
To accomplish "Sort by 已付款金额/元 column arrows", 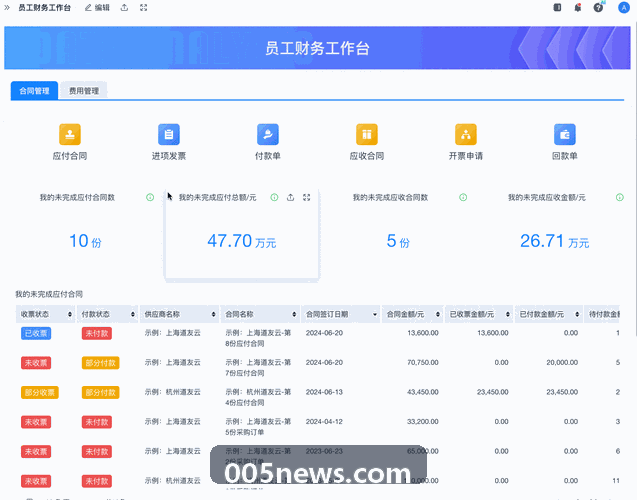I will click(577, 314).
